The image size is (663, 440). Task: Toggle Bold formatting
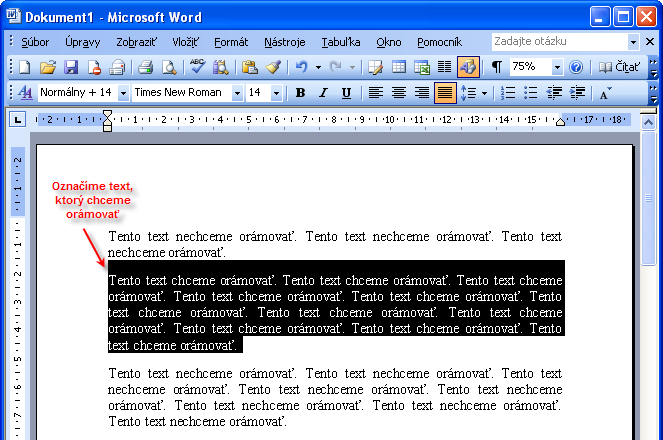coord(300,93)
